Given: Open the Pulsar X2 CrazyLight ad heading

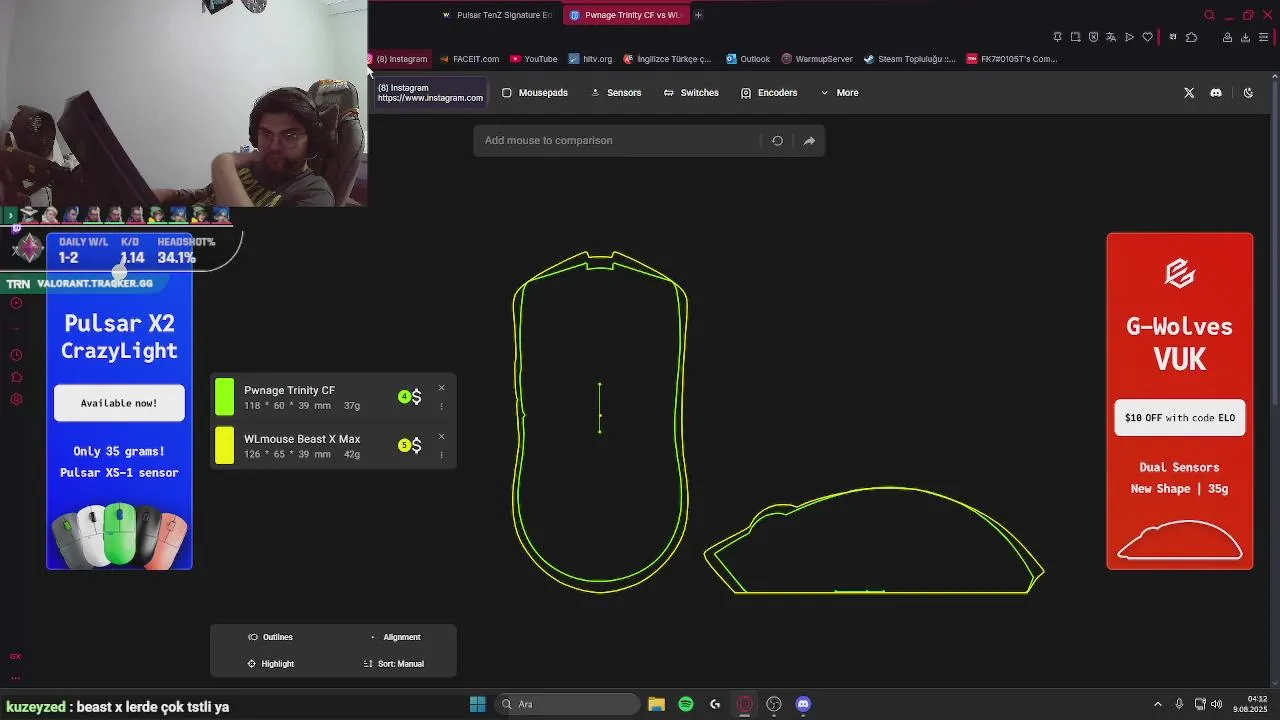Looking at the screenshot, I should click(119, 337).
